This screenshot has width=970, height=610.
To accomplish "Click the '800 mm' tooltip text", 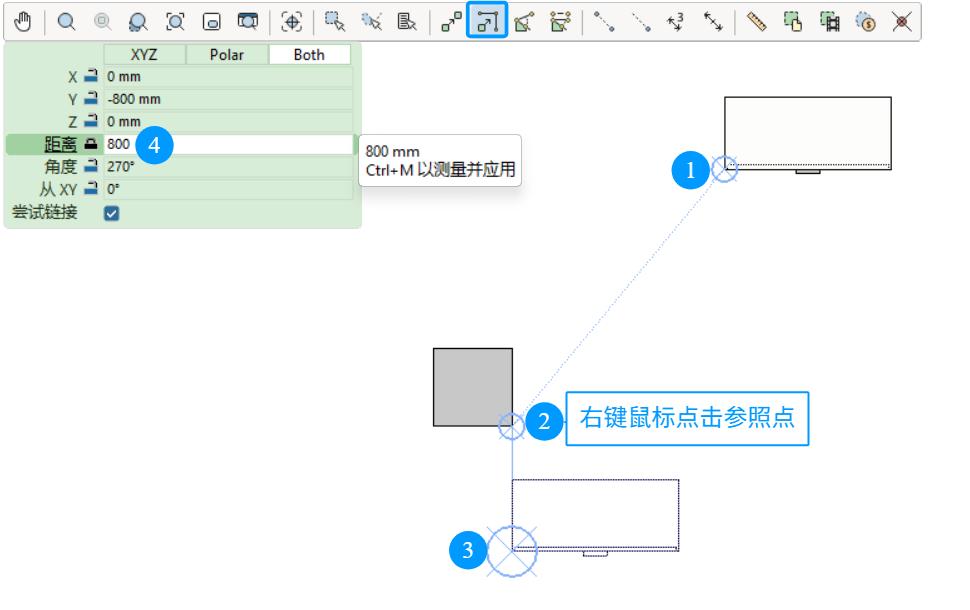I will [392, 152].
